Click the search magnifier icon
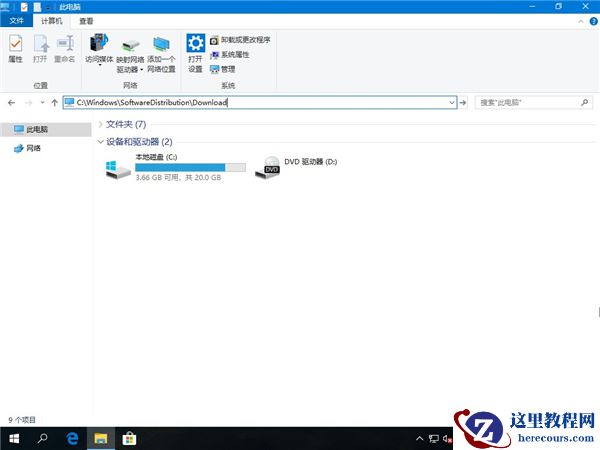The image size is (600, 450). point(584,103)
